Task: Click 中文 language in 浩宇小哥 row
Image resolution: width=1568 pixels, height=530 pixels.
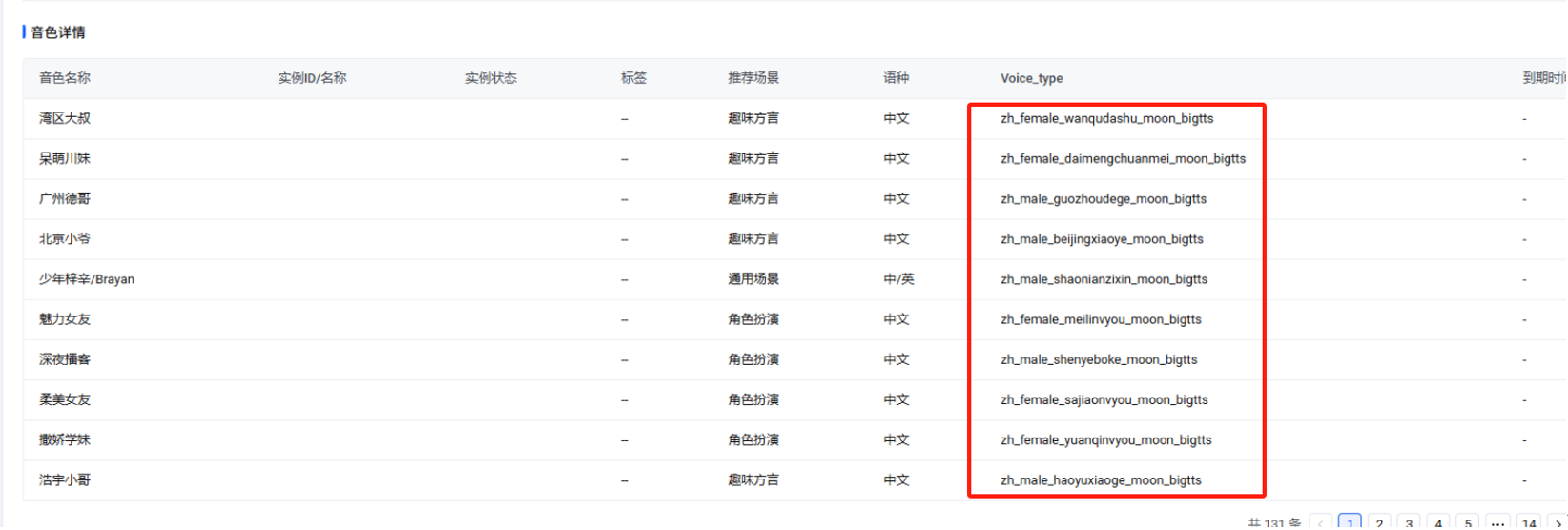Action: pos(896,479)
